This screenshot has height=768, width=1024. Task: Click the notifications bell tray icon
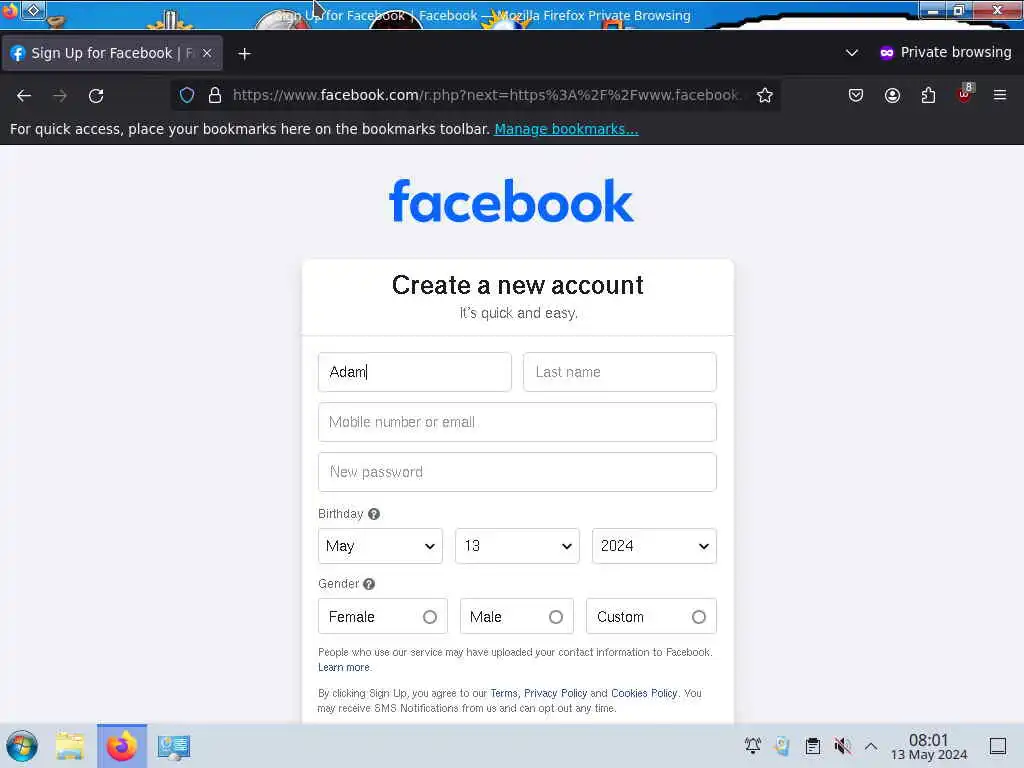click(752, 745)
